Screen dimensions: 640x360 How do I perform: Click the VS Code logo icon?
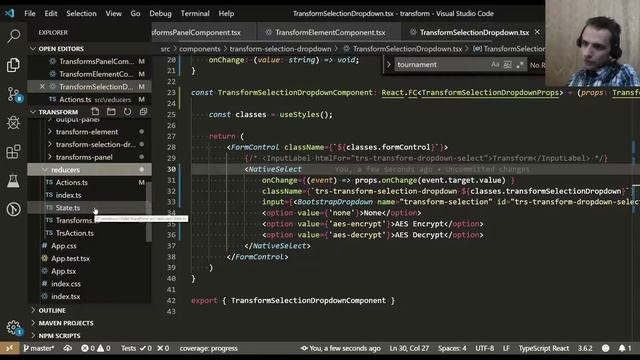(10, 13)
